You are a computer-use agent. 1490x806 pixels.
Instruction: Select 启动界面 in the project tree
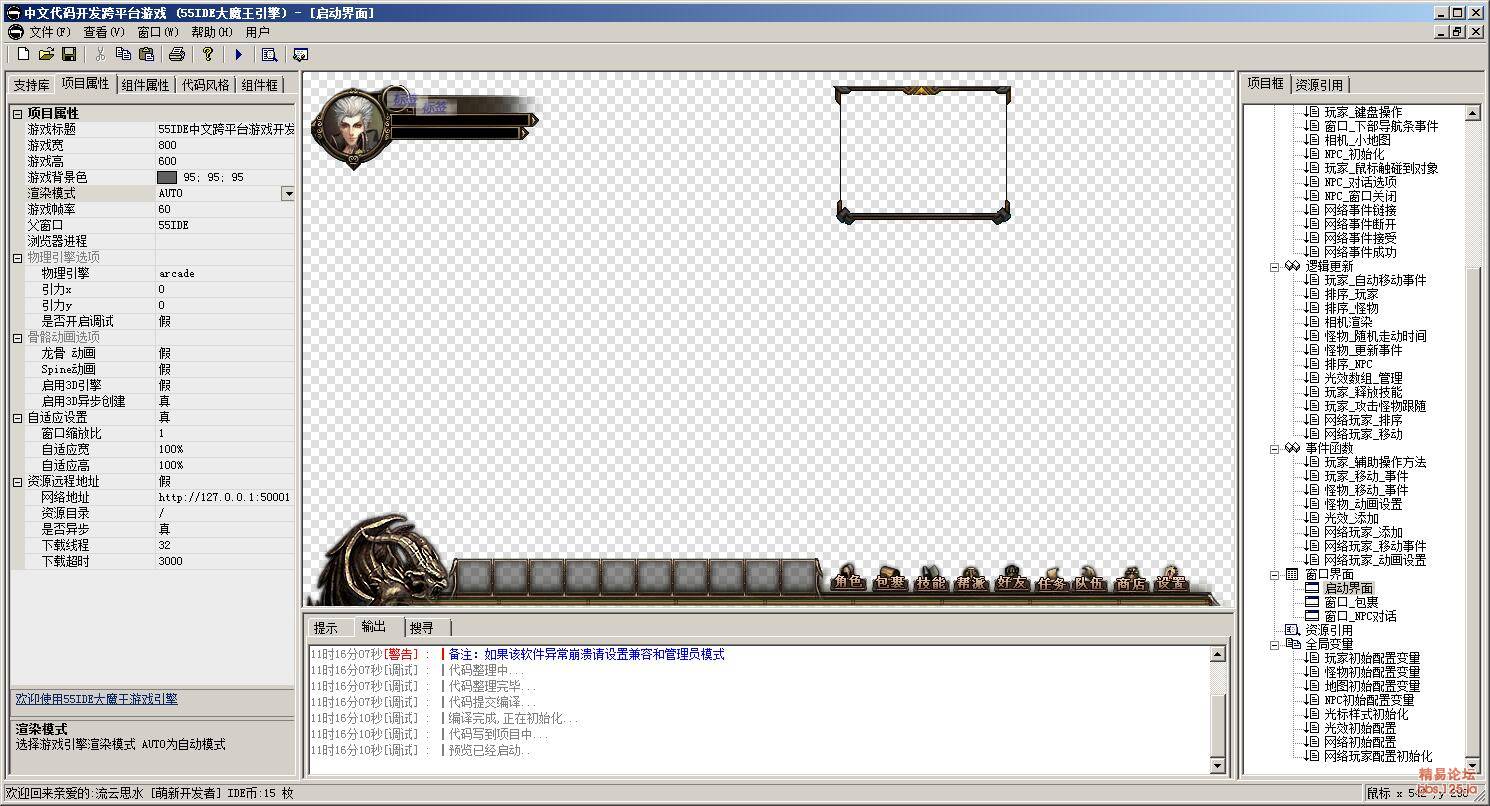tap(1349, 588)
